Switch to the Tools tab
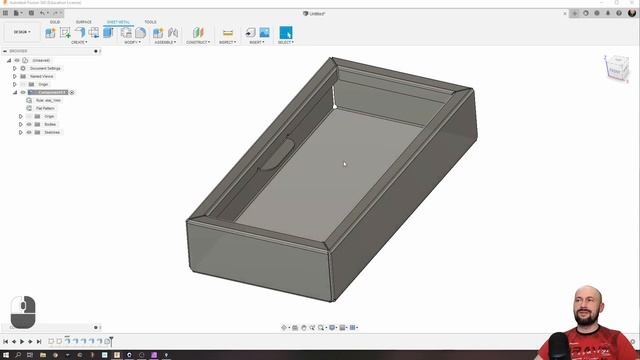640x360 pixels. [x=150, y=22]
